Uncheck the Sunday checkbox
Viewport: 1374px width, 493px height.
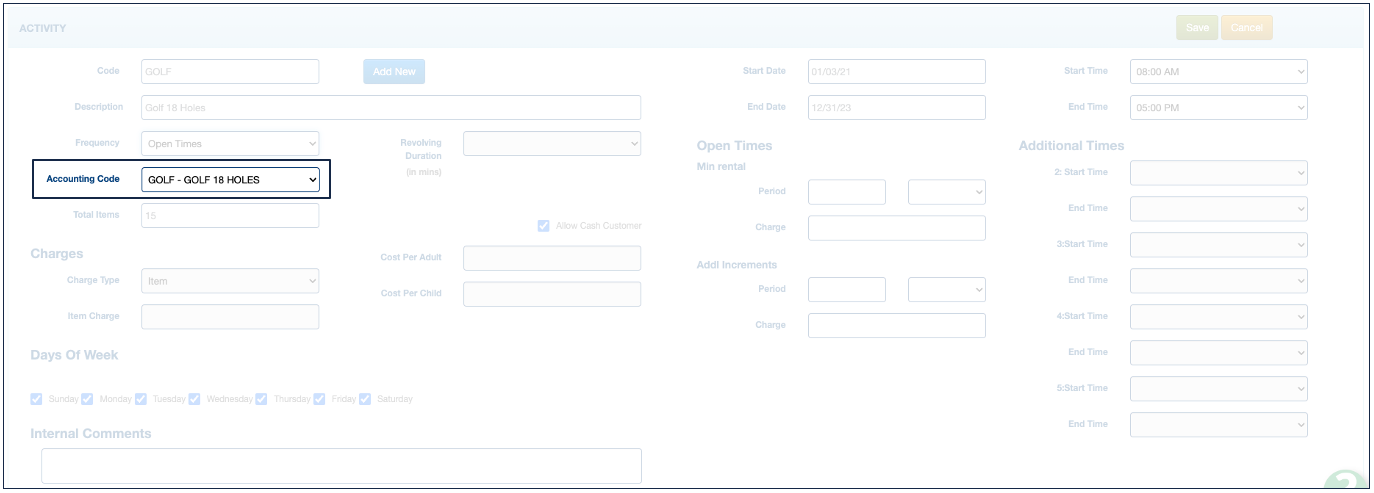pos(37,399)
